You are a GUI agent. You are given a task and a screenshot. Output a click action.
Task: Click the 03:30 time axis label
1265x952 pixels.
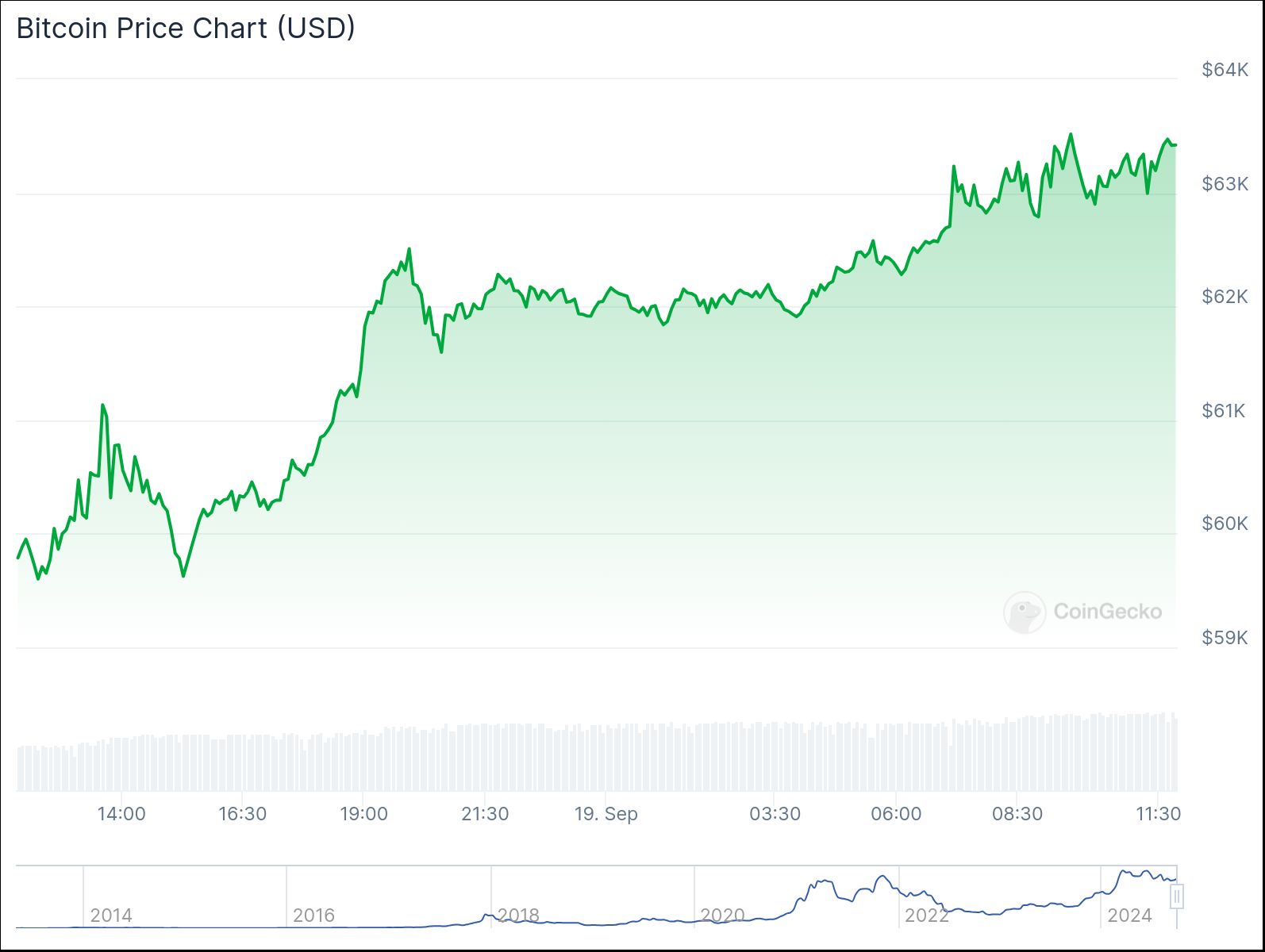coord(775,814)
